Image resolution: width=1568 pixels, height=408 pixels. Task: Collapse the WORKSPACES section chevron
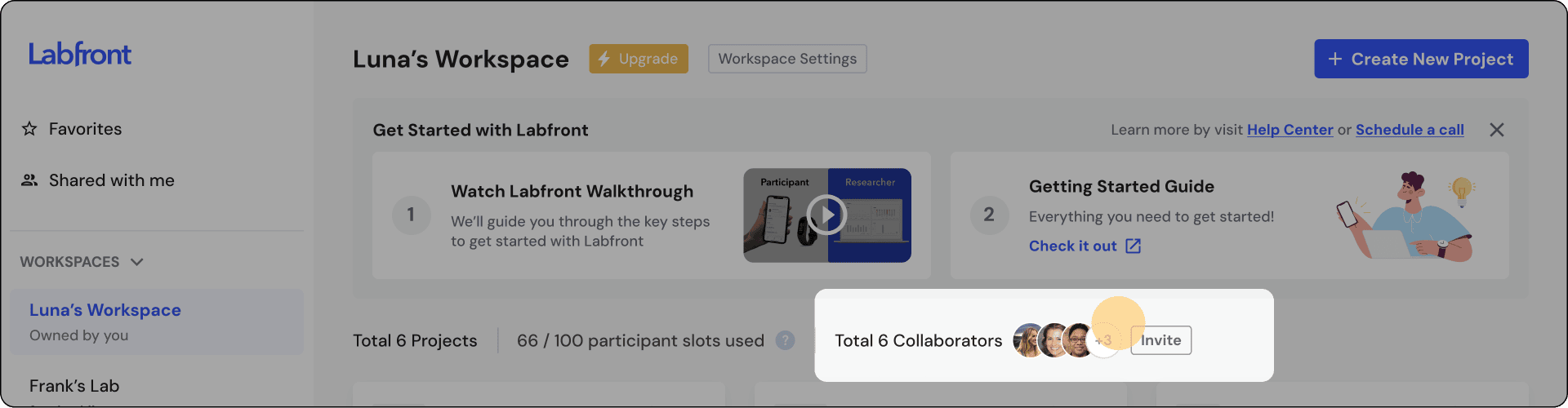click(x=137, y=262)
